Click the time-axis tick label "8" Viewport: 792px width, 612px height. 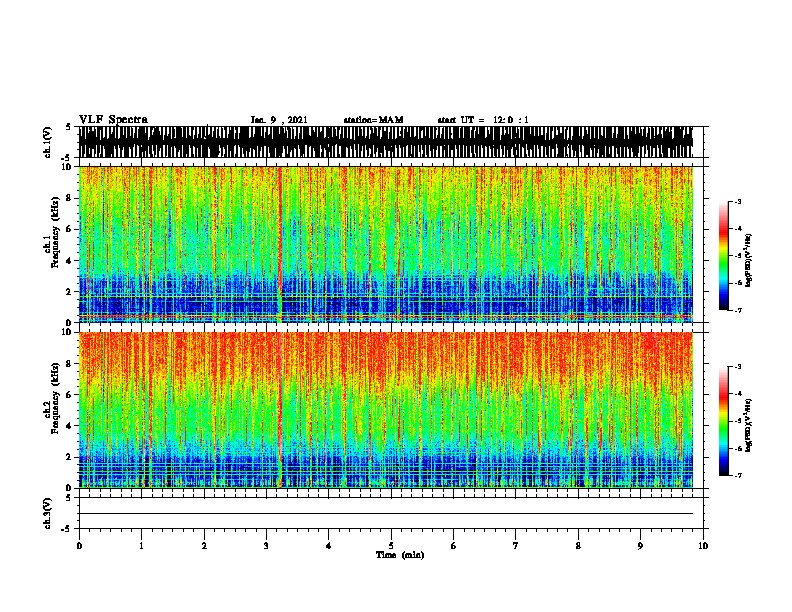578,546
